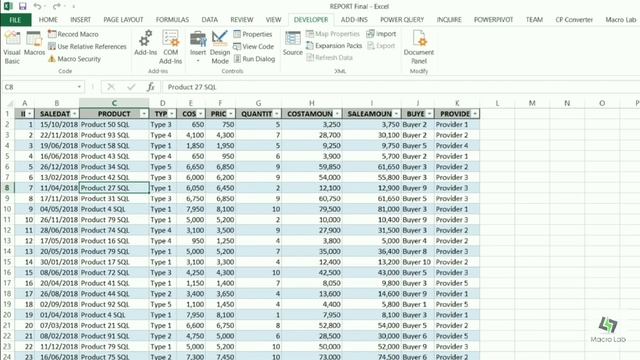The image size is (640, 360).
Task: Click the Undo arrow
Action: pyautogui.click(x=37, y=6)
